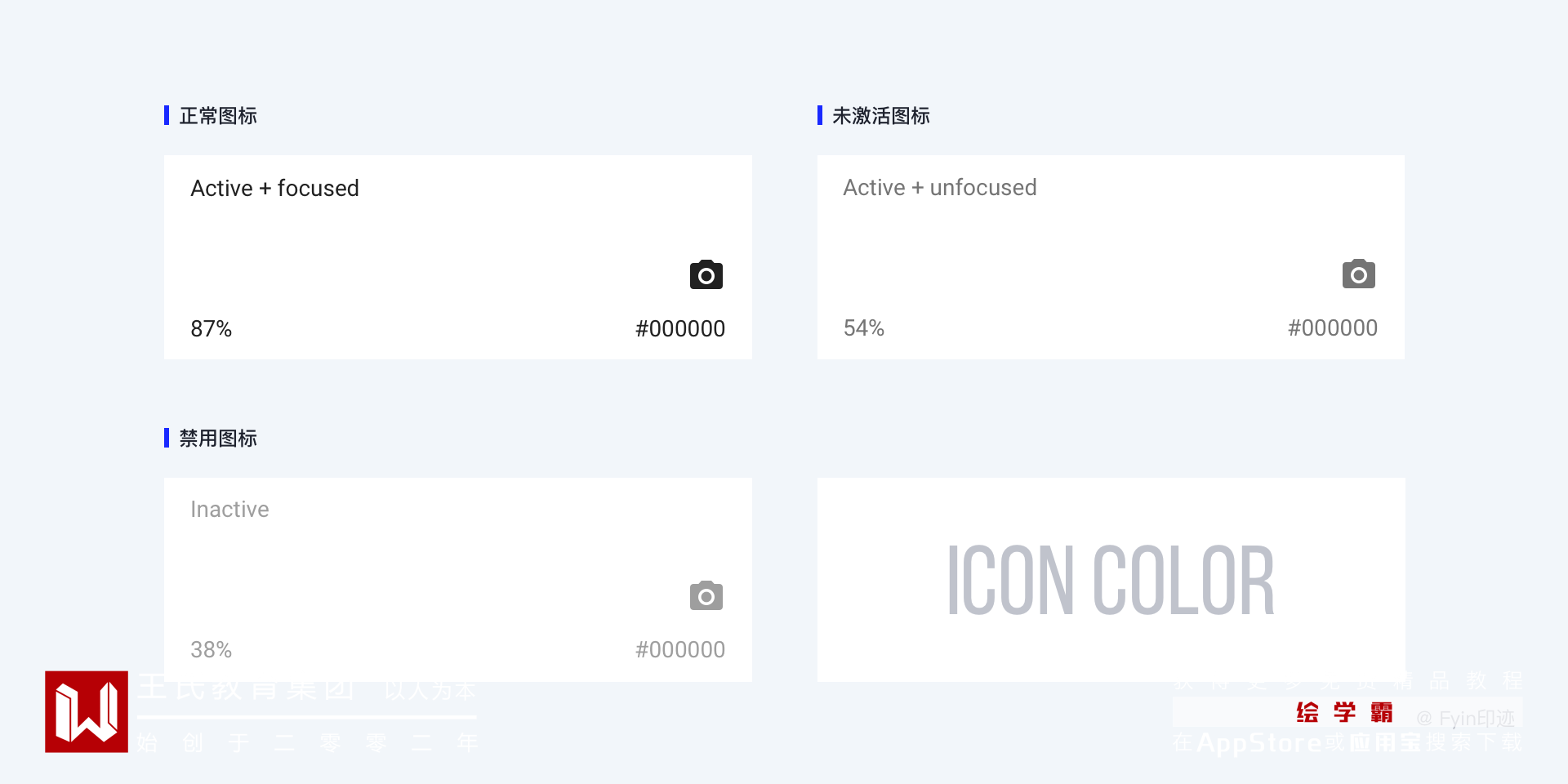
Task: Click the gray camera icon in Active unfocused card
Action: pos(1359,274)
